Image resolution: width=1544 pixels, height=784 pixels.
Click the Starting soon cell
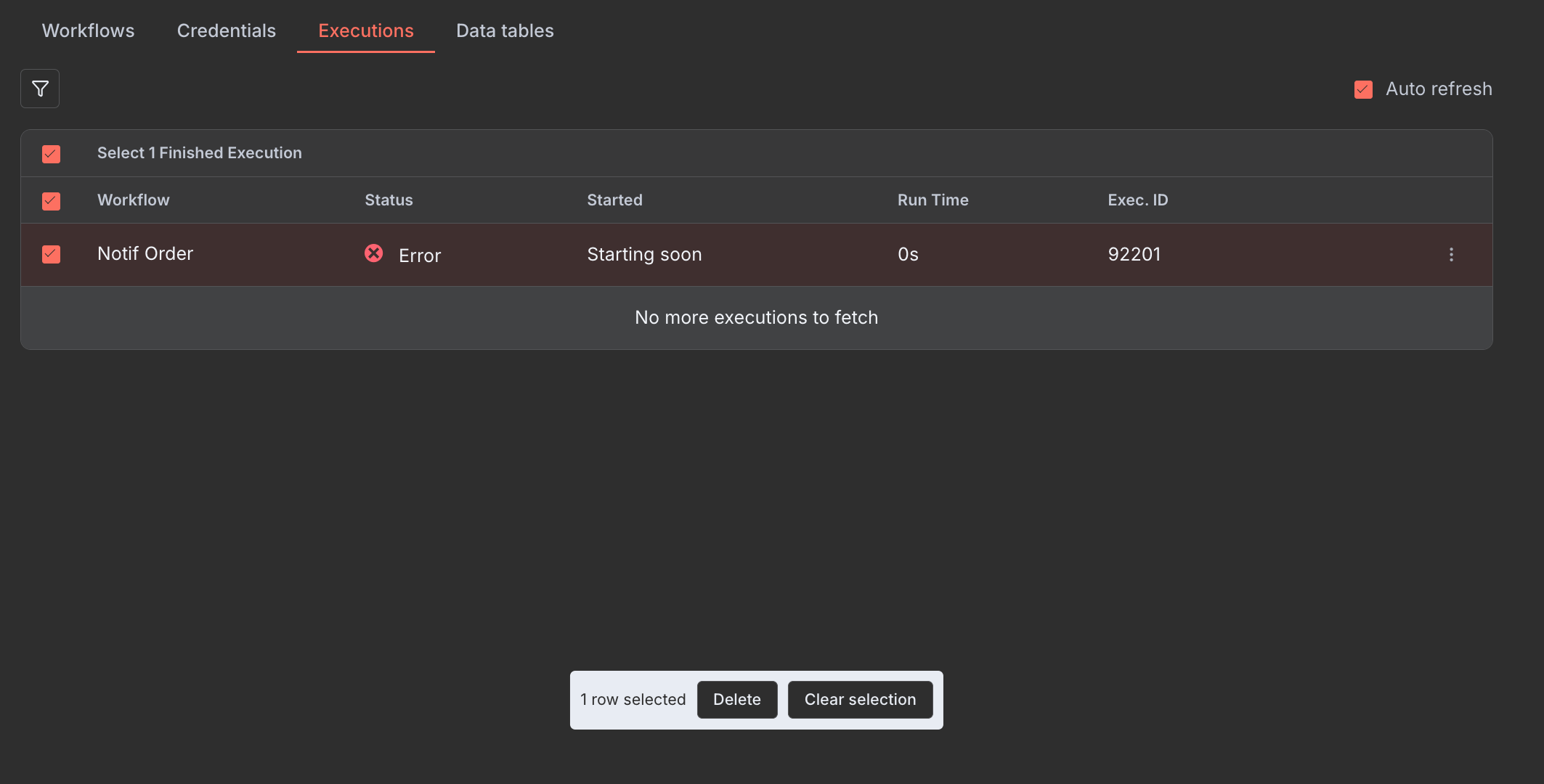644,254
